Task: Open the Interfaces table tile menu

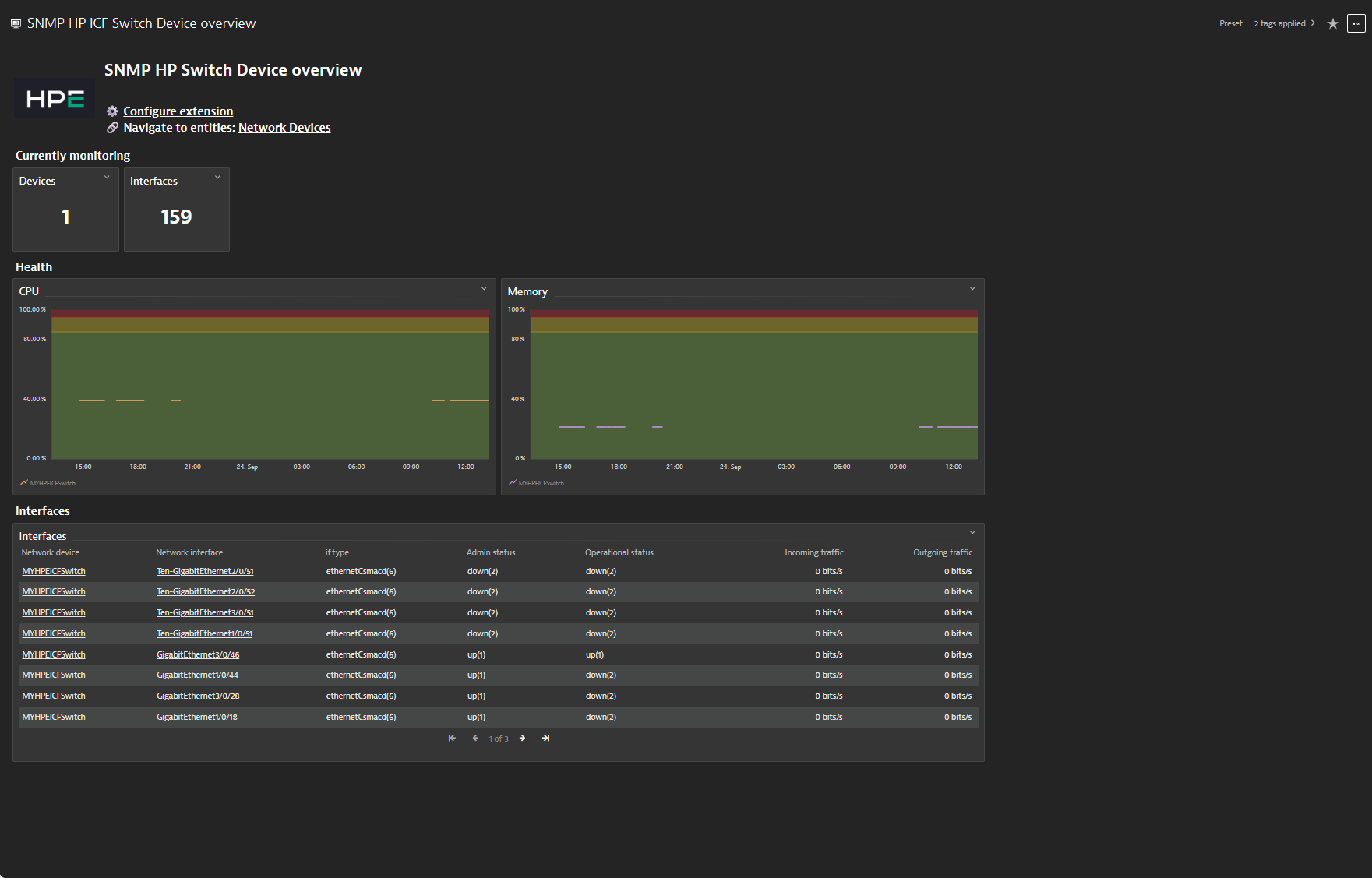Action: pyautogui.click(x=972, y=533)
